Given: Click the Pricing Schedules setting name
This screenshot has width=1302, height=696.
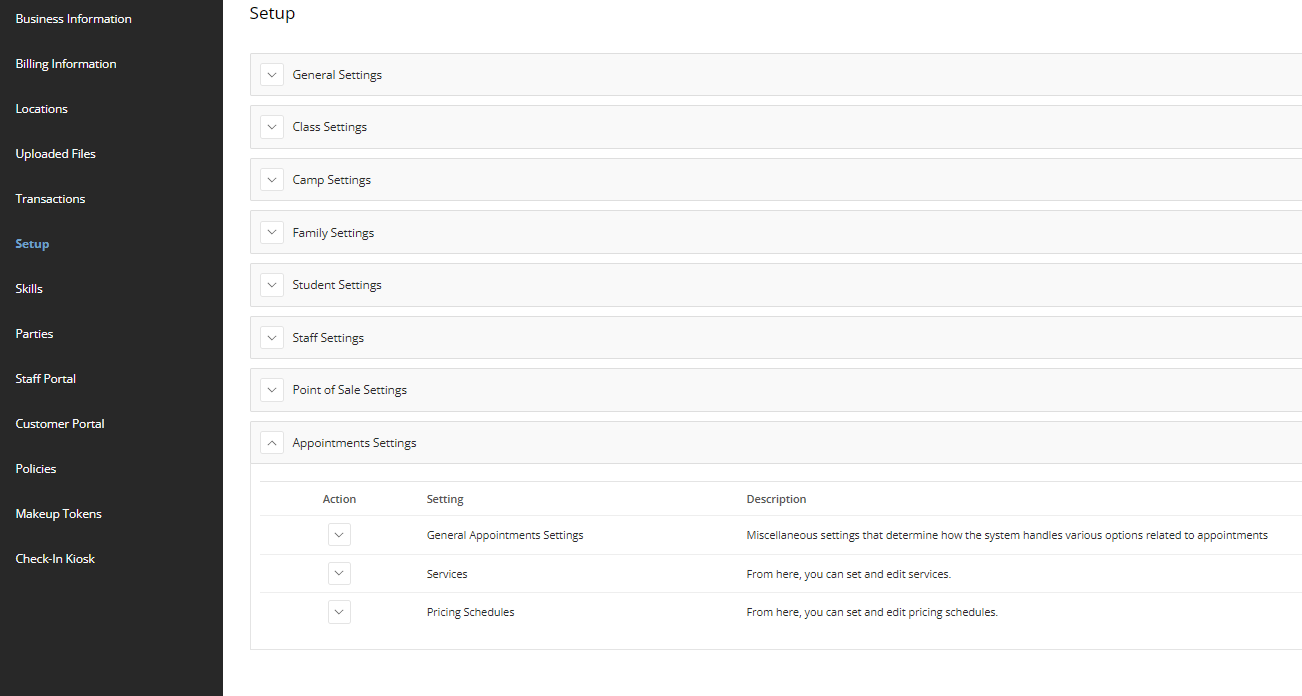Looking at the screenshot, I should (x=470, y=612).
